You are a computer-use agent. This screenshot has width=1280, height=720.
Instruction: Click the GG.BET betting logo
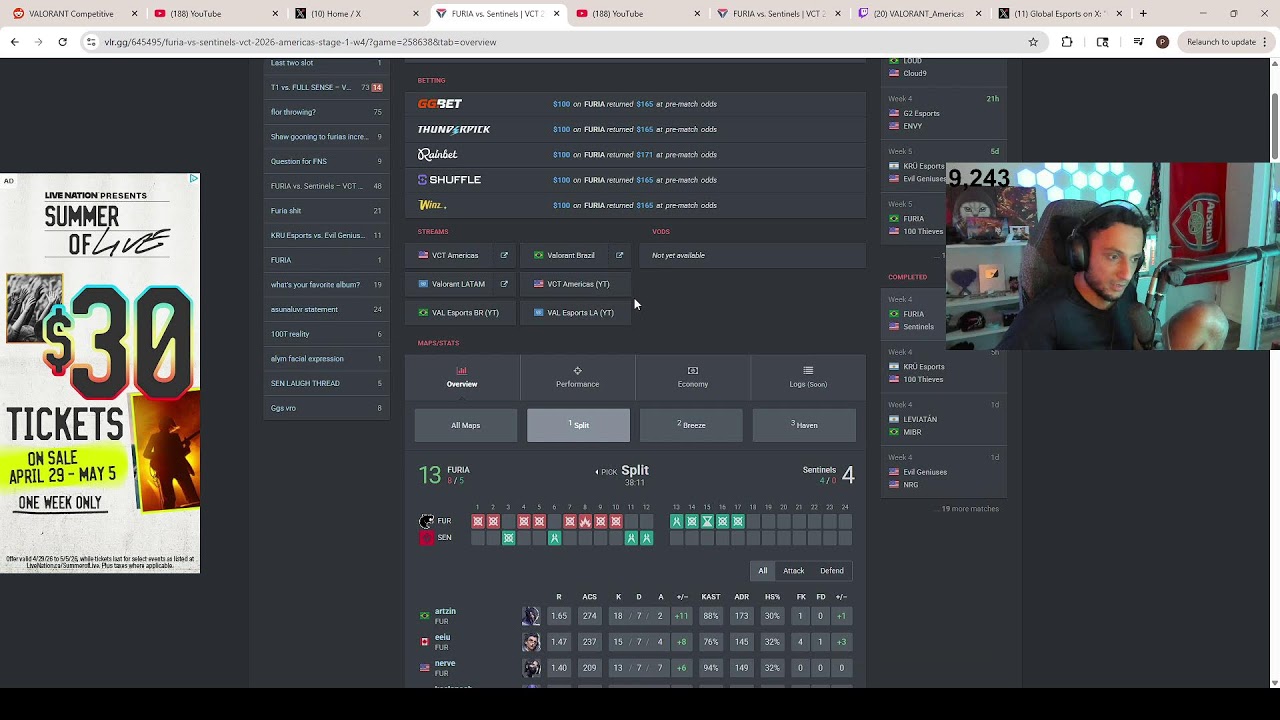[440, 104]
